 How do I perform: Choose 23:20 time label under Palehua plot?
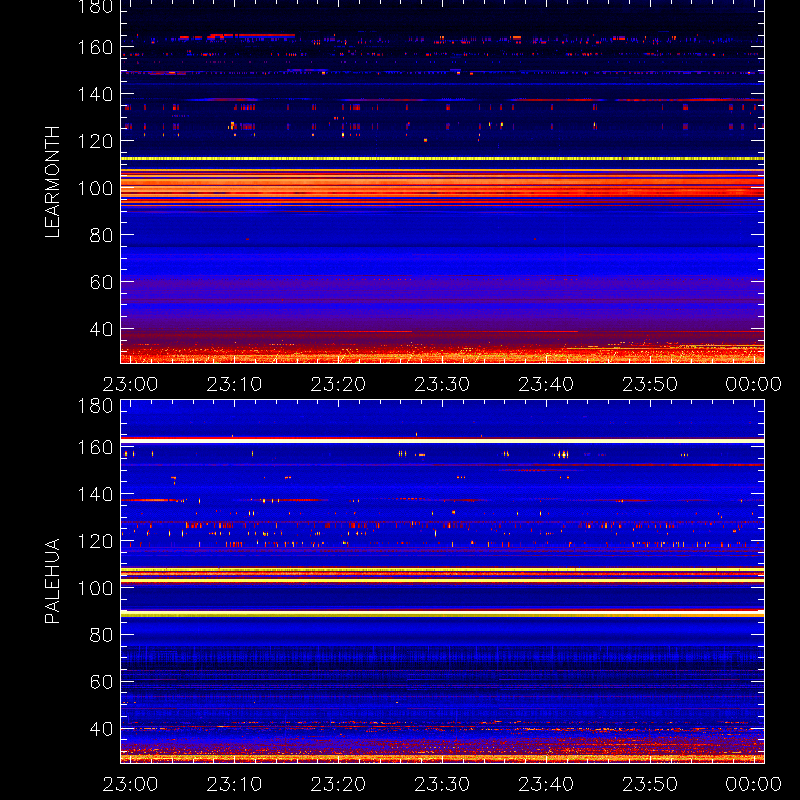[x=338, y=784]
